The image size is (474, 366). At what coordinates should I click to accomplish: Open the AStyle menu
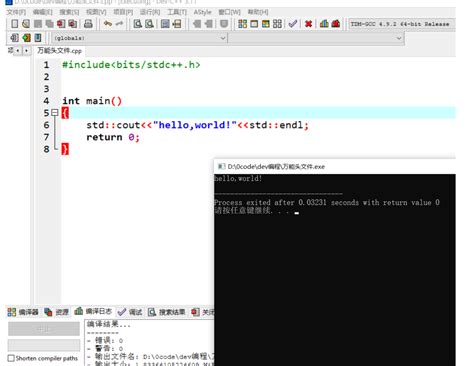202,12
